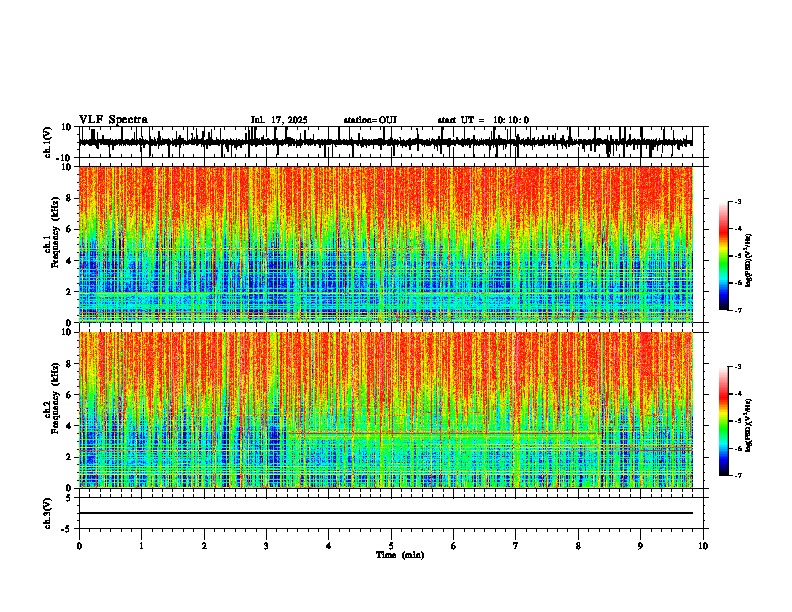Screen dimensions: 792x612
Task: Click the ch.2 spectrogram color scale bar
Action: [x=723, y=421]
